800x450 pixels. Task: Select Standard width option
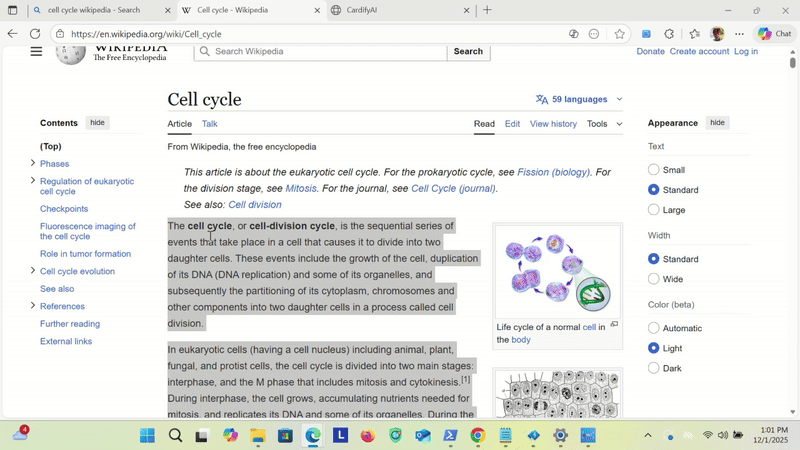[x=654, y=259]
